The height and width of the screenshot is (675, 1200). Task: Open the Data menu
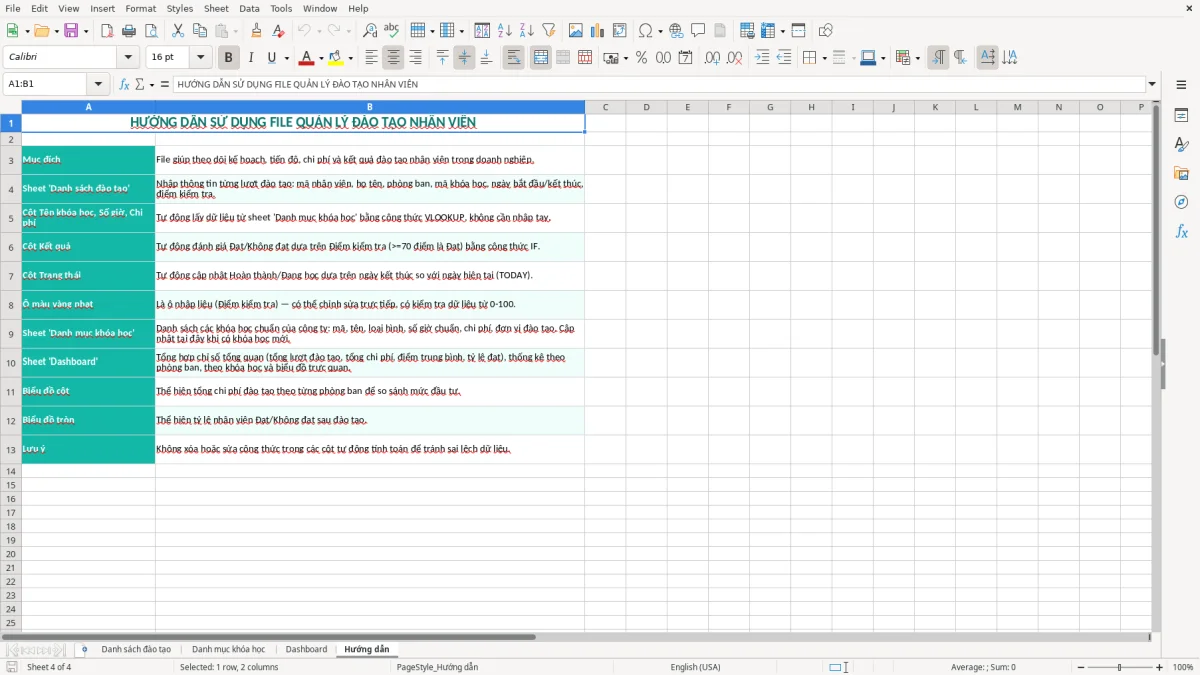point(249,8)
